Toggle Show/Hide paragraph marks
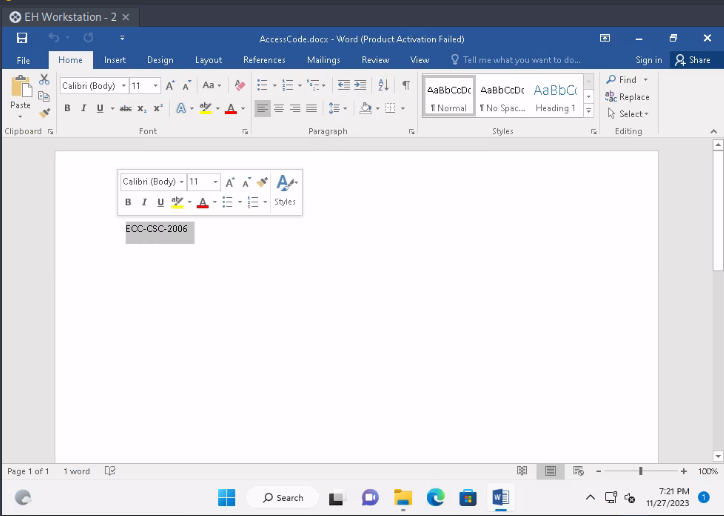 (405, 85)
